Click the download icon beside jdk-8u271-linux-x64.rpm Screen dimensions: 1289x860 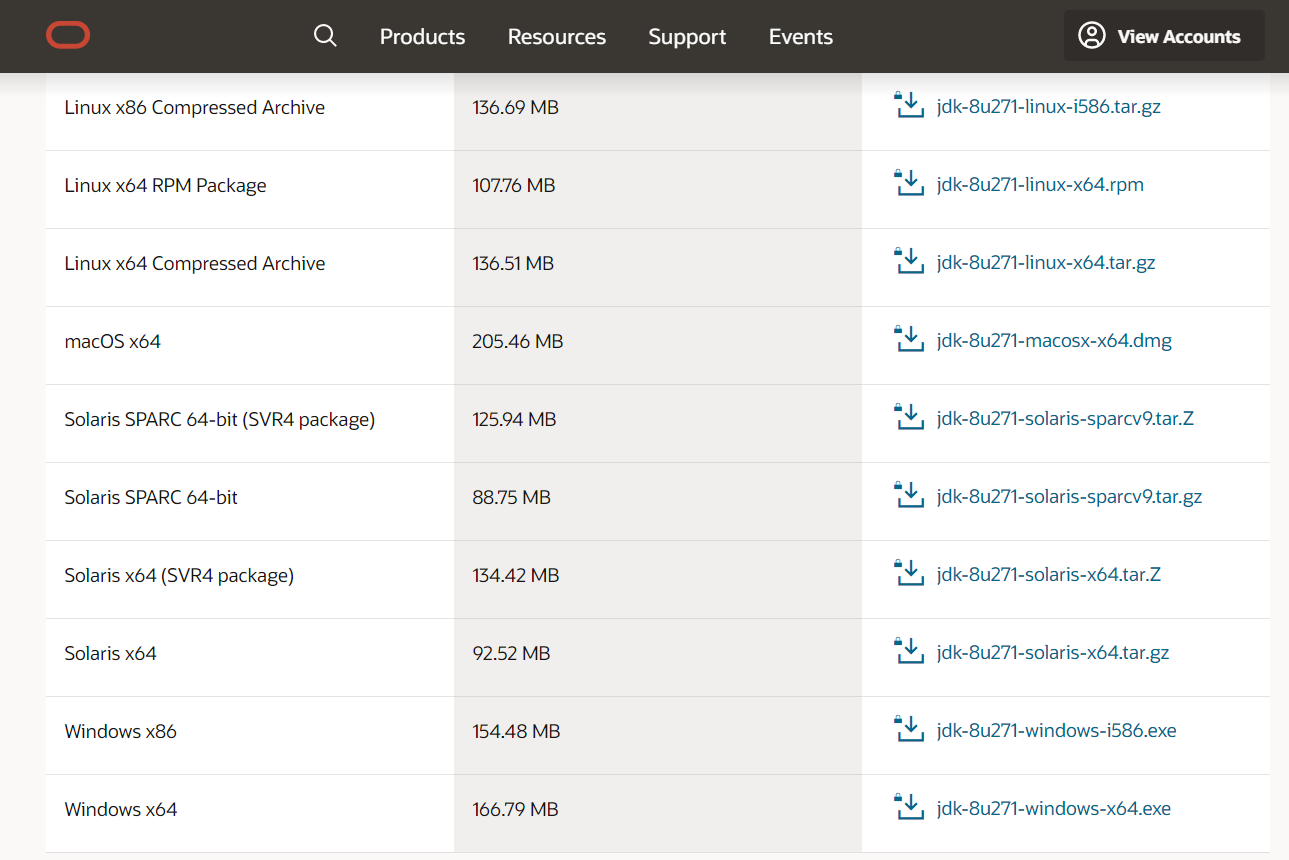(908, 184)
